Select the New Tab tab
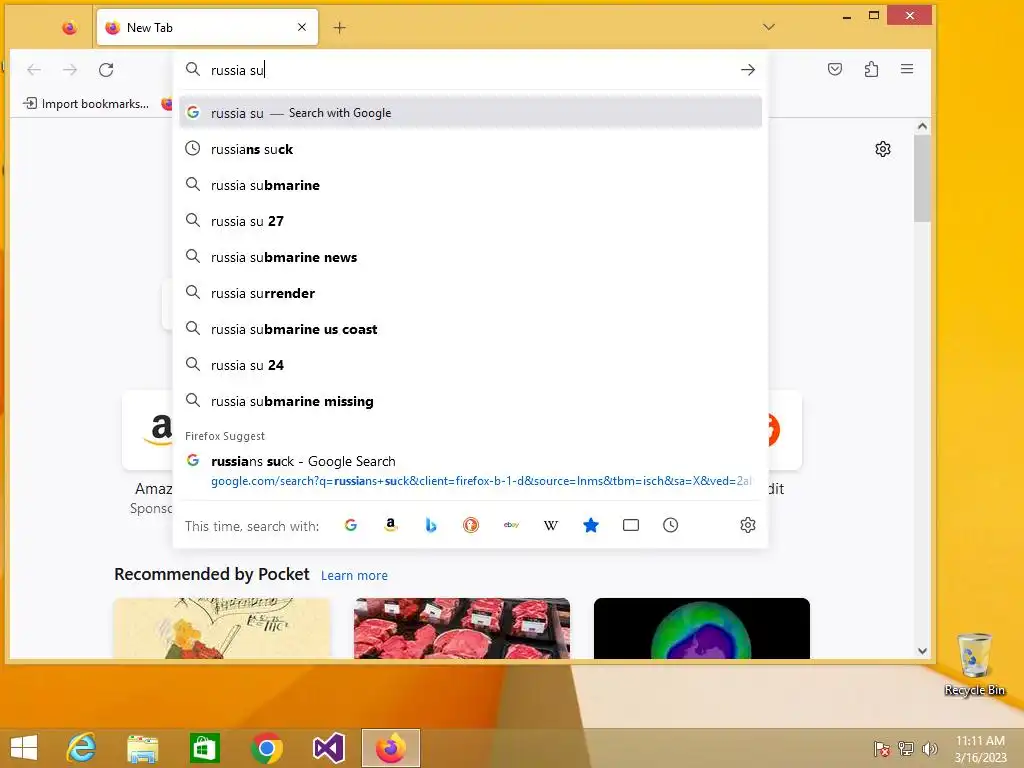Viewport: 1024px width, 768px height. (207, 27)
